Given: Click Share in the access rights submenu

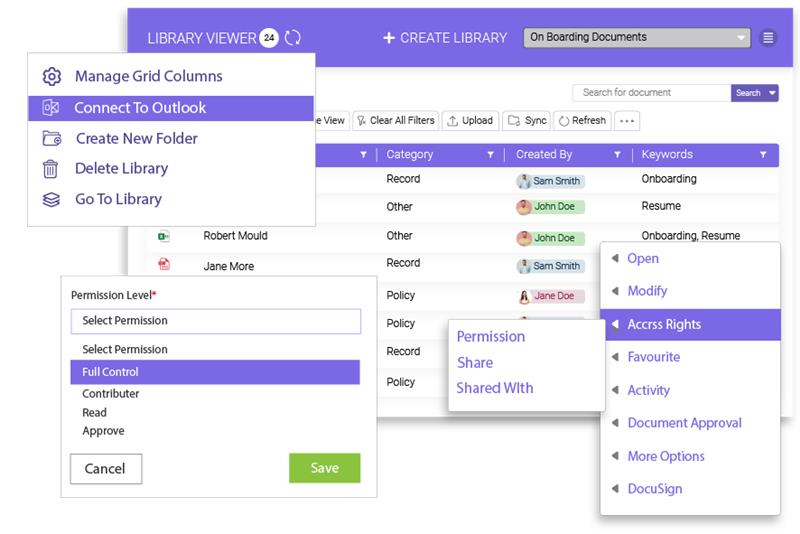Looking at the screenshot, I should [x=475, y=363].
